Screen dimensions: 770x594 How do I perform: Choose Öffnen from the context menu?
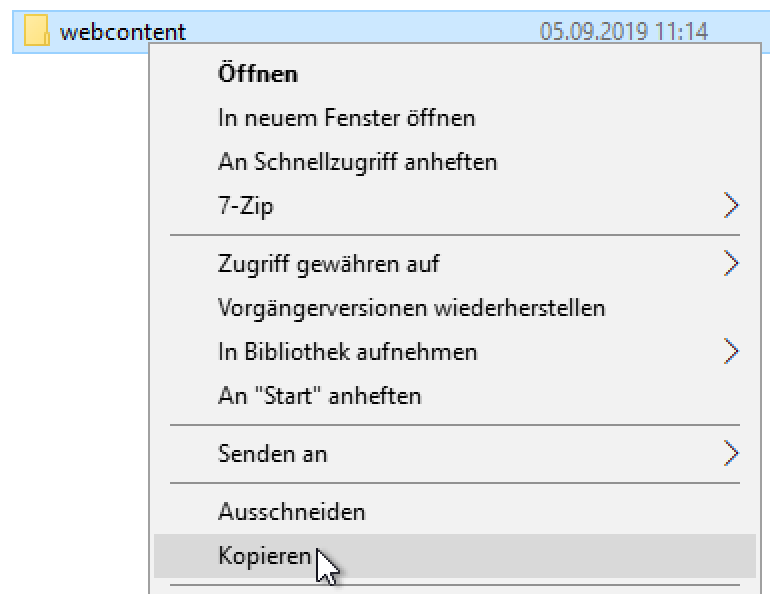[x=258, y=74]
